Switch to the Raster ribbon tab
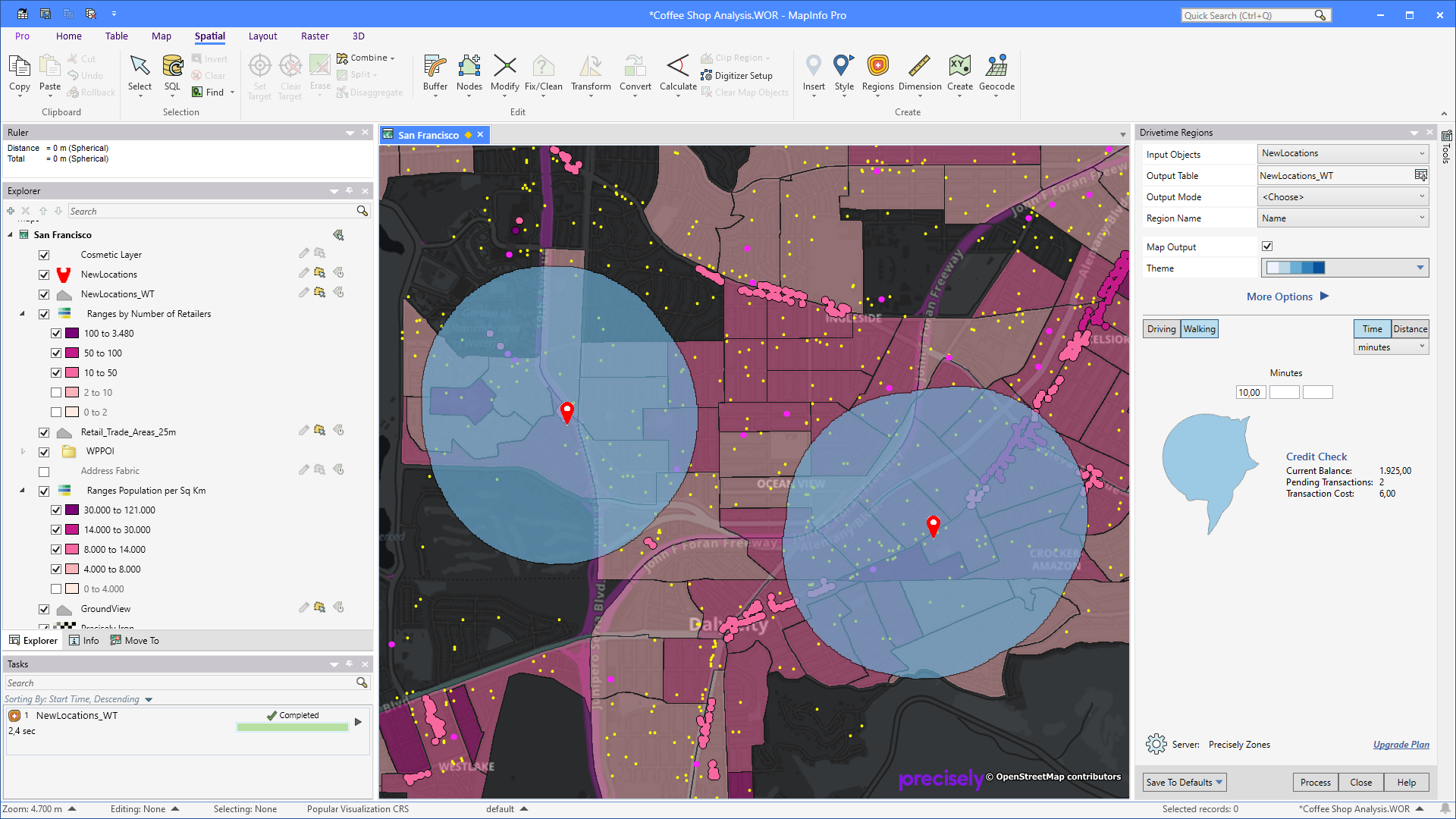1456x819 pixels. point(315,36)
